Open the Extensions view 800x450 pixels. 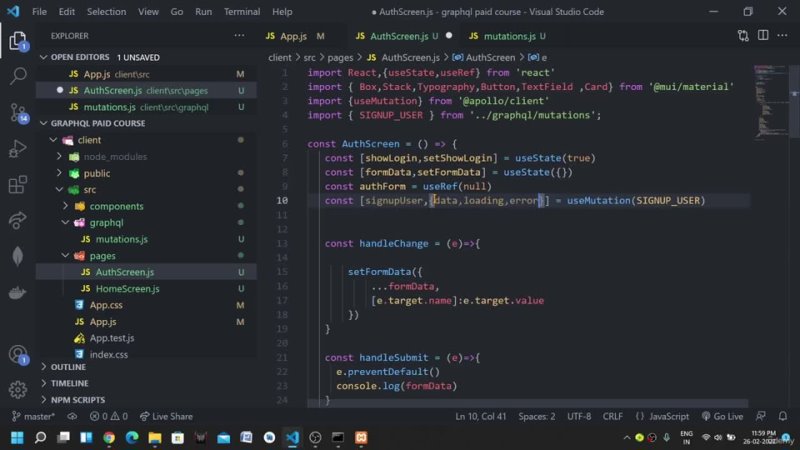pos(18,185)
